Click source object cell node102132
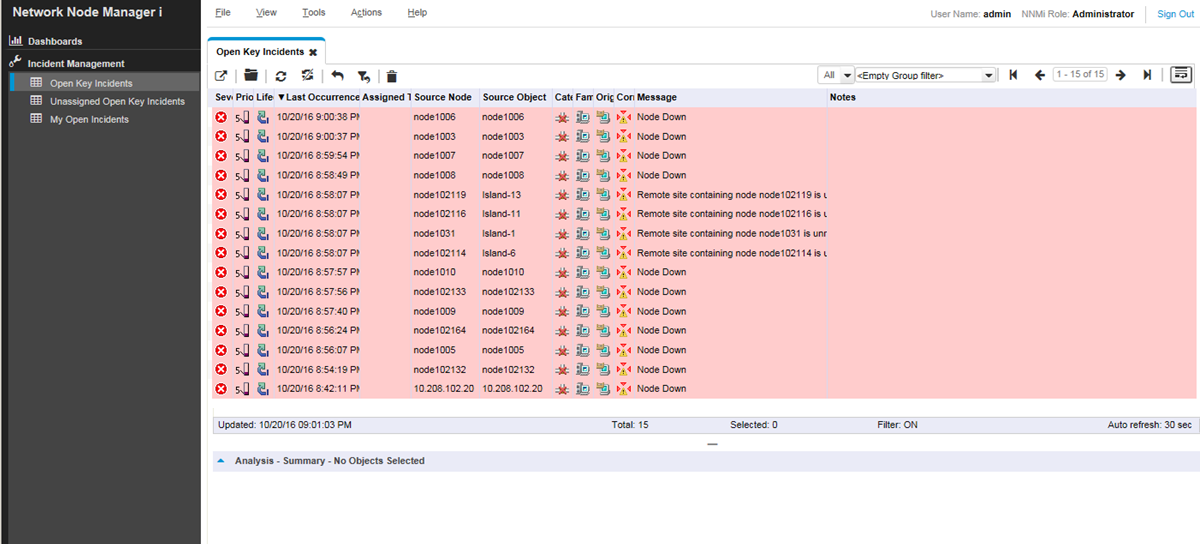This screenshot has height=544, width=1200. (x=508, y=369)
